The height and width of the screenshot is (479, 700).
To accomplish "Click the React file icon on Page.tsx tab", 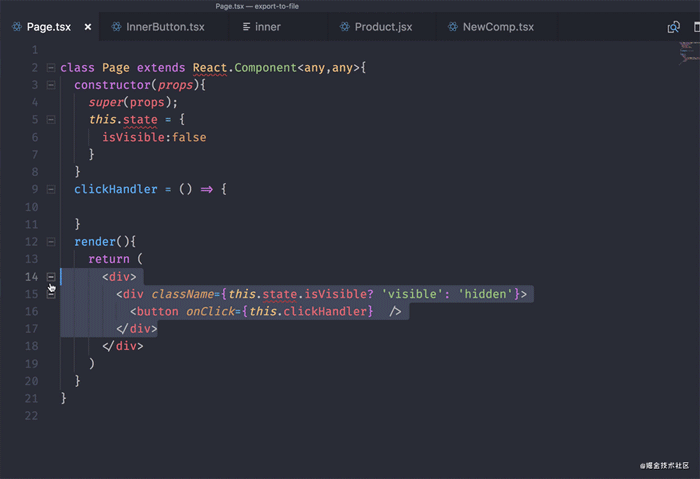I will click(16, 27).
